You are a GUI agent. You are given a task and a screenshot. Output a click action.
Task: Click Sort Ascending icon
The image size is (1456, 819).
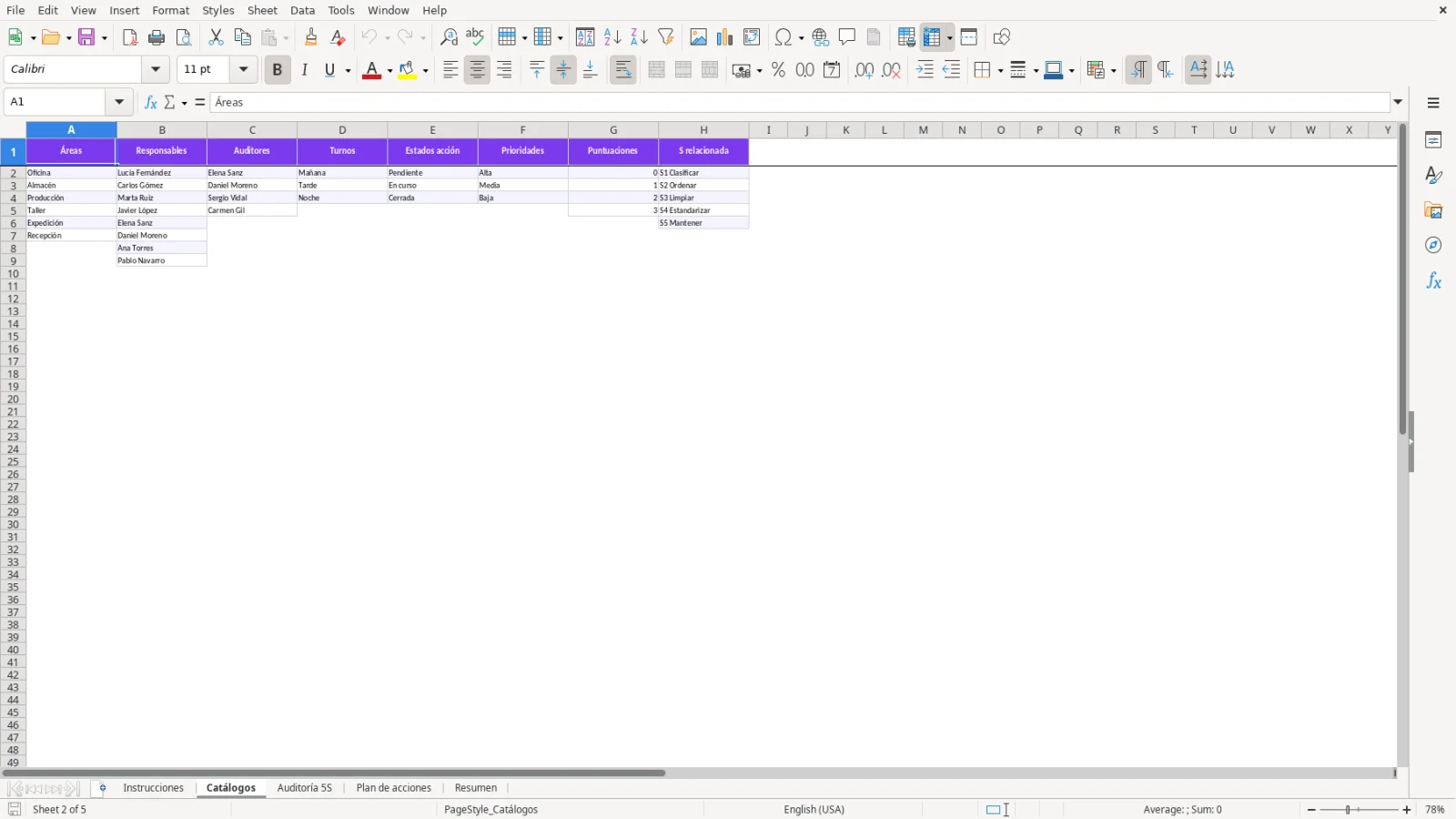tap(612, 37)
